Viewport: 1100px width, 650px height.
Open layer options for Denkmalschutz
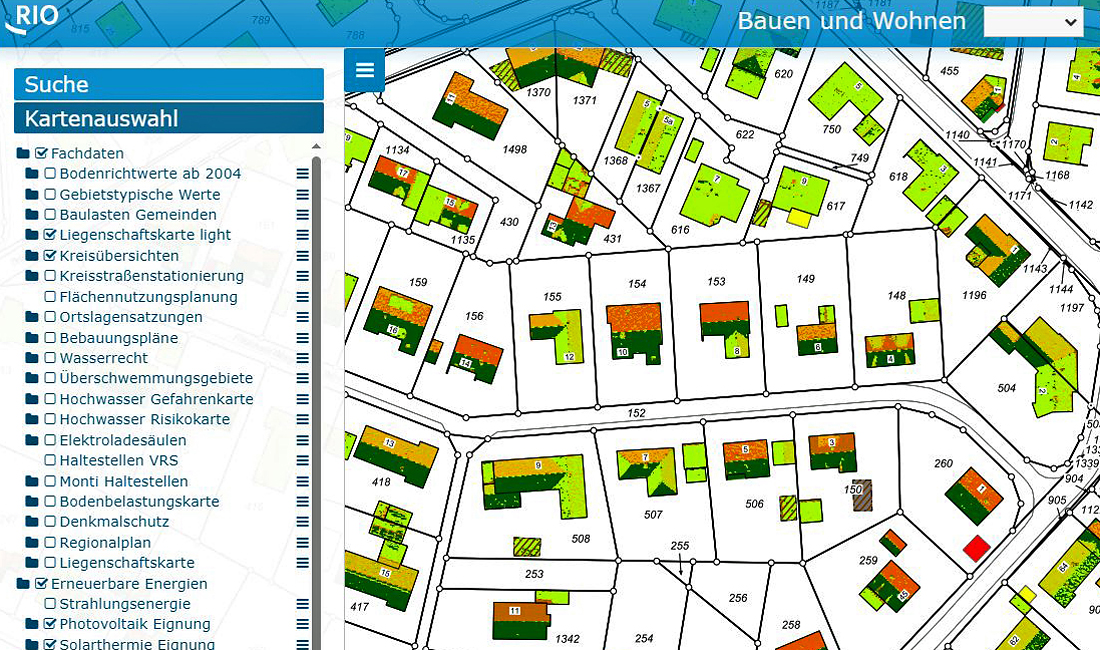point(302,522)
